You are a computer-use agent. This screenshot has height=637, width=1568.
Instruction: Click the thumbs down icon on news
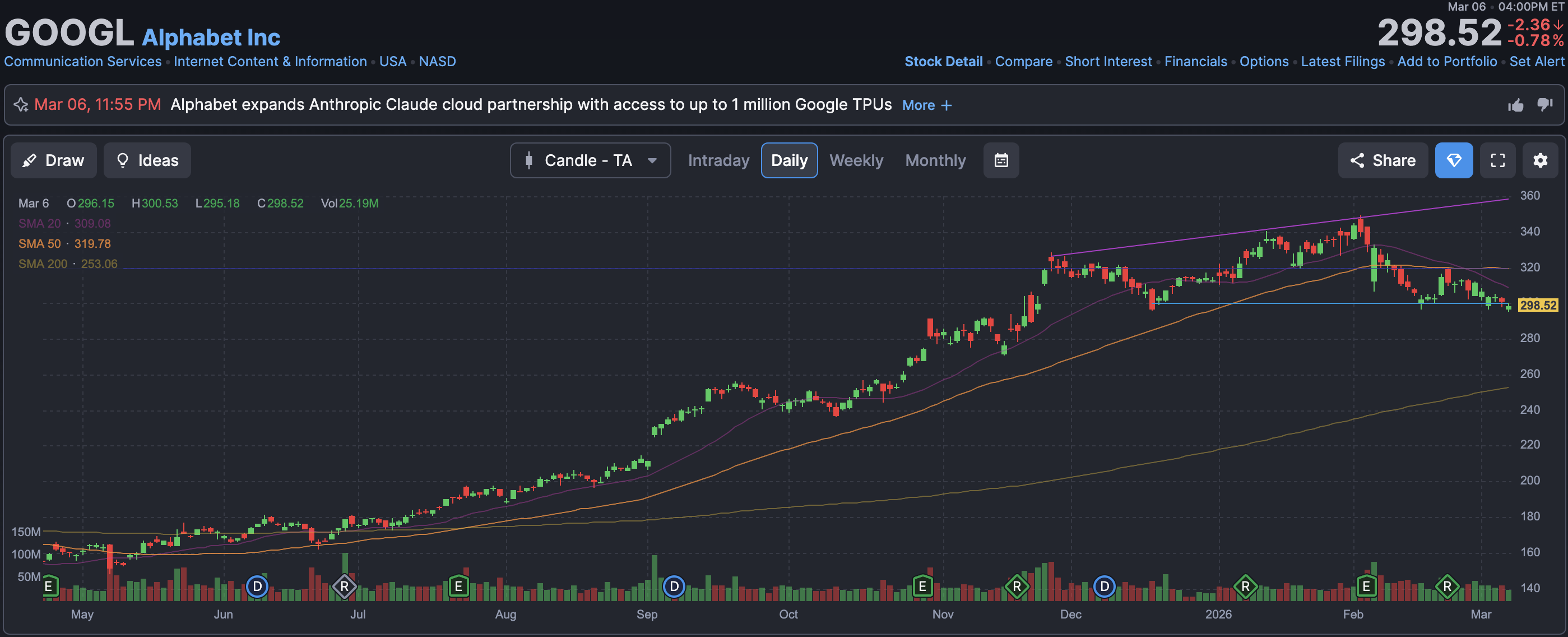1544,105
